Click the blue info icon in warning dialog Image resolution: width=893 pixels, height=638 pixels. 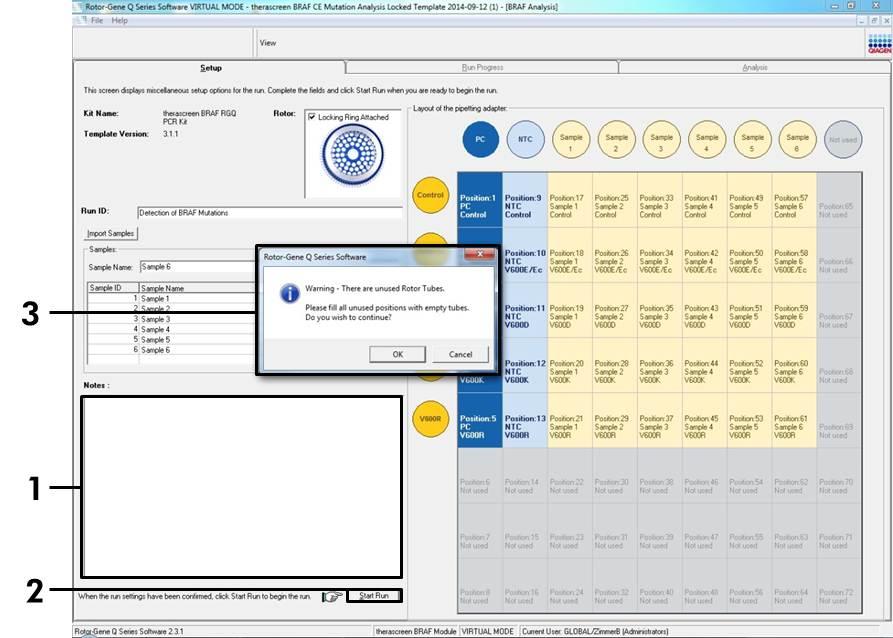290,293
